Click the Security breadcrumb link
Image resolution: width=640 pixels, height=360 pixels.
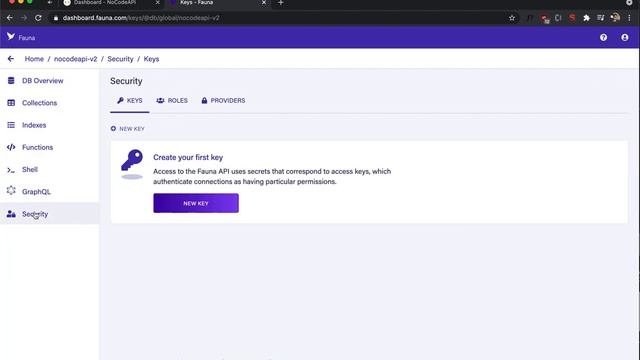tap(120, 59)
